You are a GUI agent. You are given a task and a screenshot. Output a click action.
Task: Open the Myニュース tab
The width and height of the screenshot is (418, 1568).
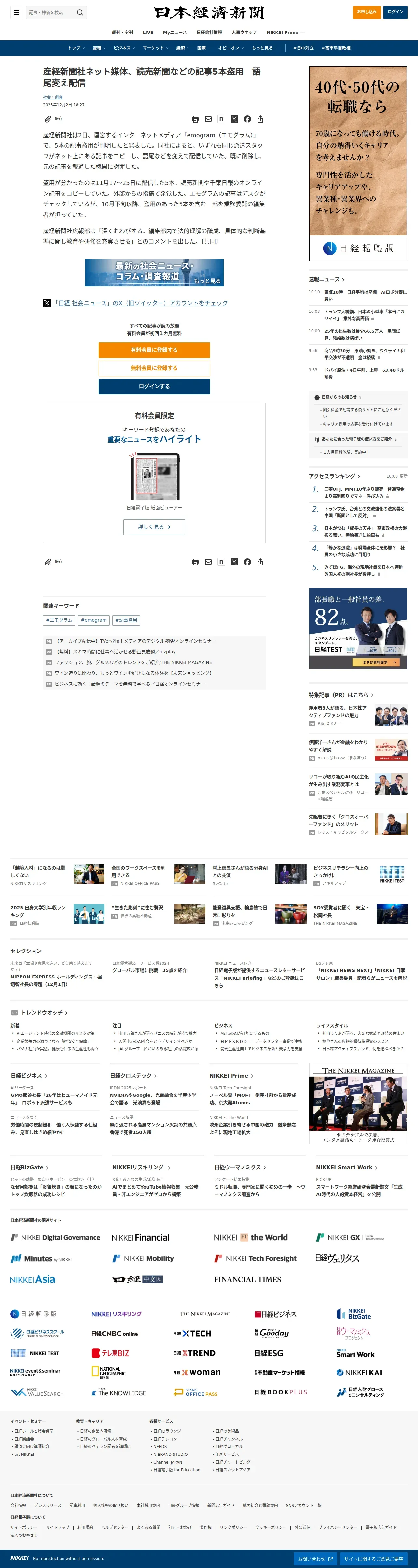175,32
